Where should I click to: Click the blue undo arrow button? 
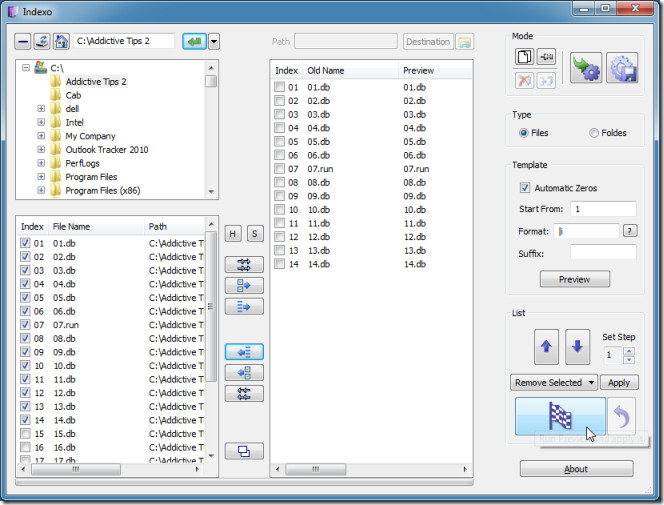621,415
